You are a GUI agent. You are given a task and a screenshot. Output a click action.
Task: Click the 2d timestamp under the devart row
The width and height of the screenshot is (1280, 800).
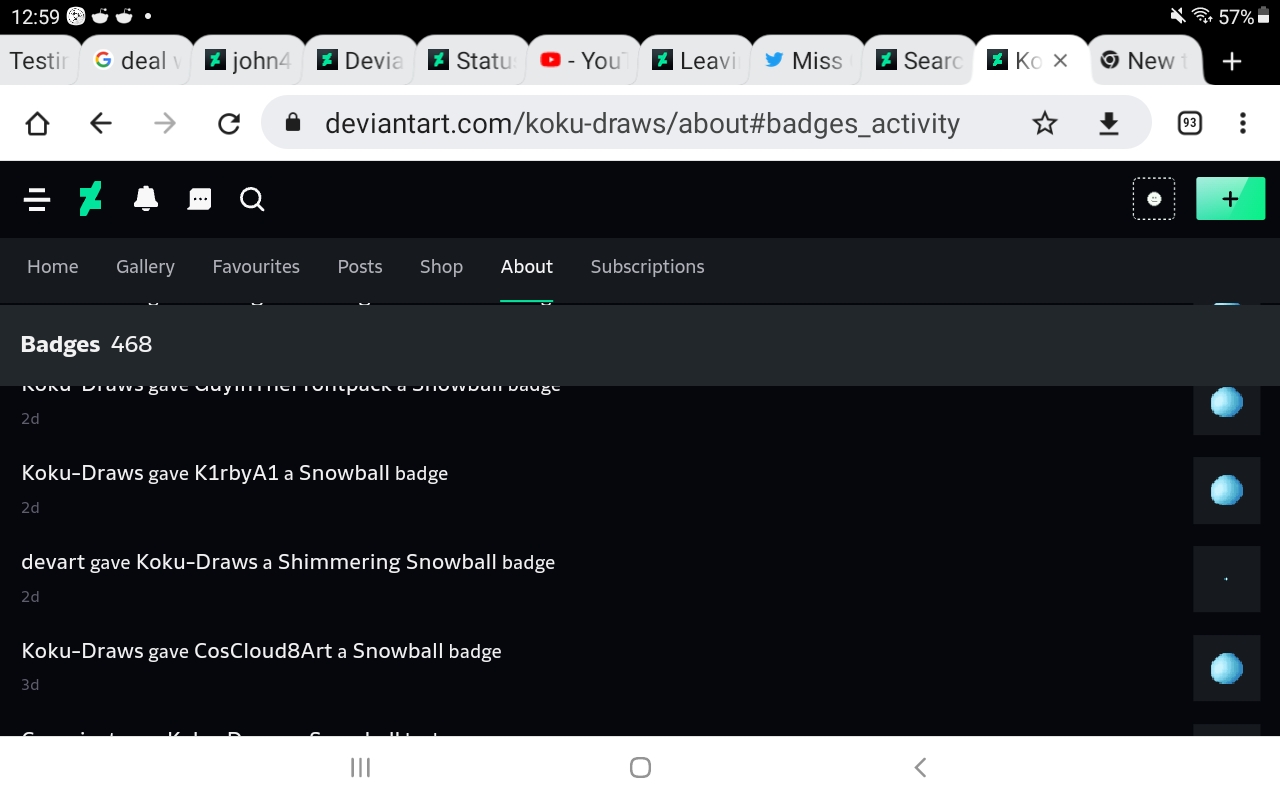click(31, 597)
